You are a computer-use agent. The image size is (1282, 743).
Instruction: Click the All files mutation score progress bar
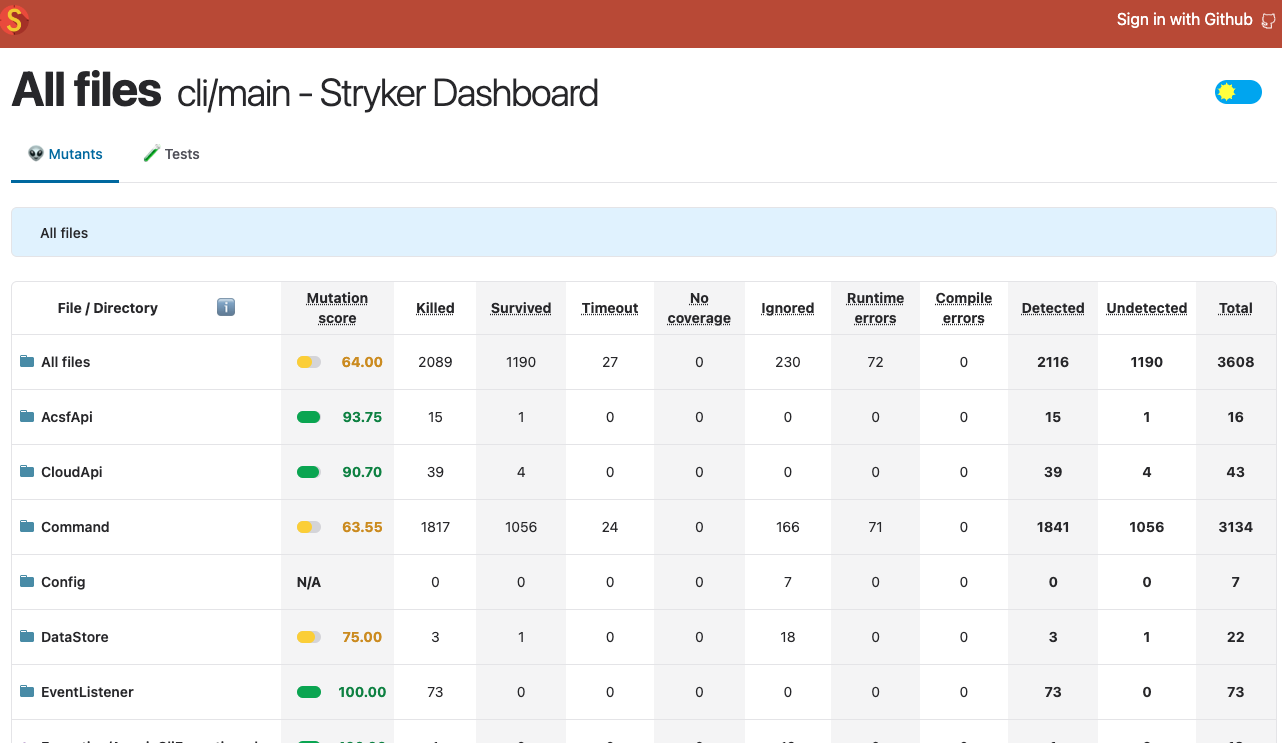[x=309, y=362]
